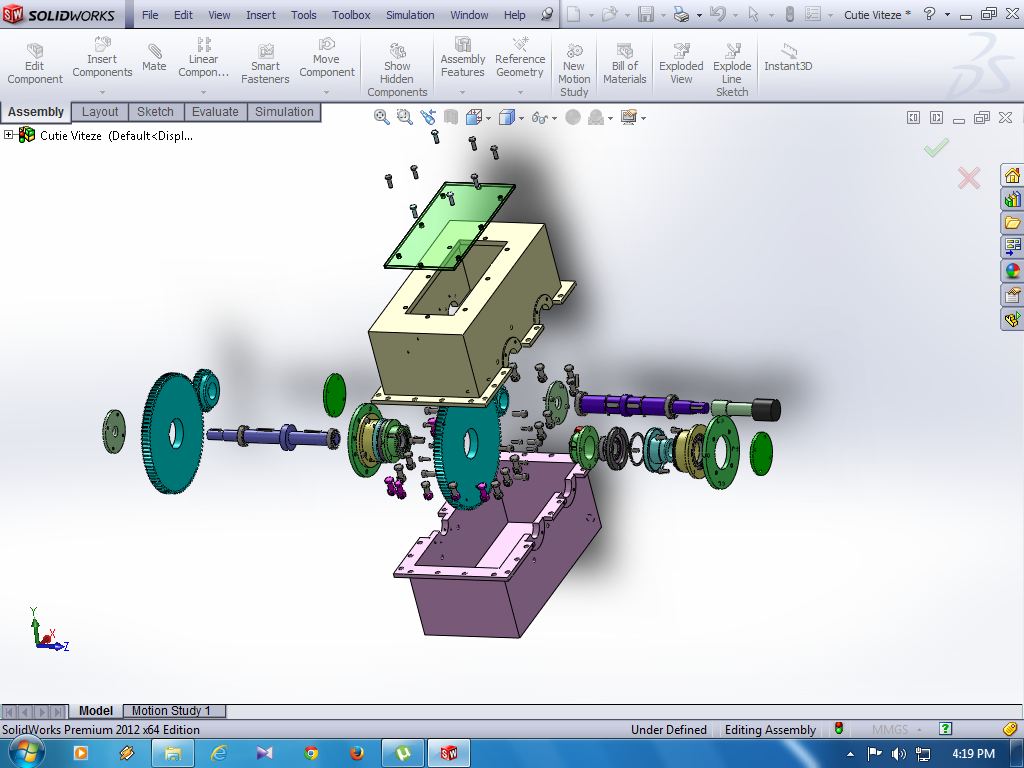Open Display Style dropdown arrow

(521, 118)
